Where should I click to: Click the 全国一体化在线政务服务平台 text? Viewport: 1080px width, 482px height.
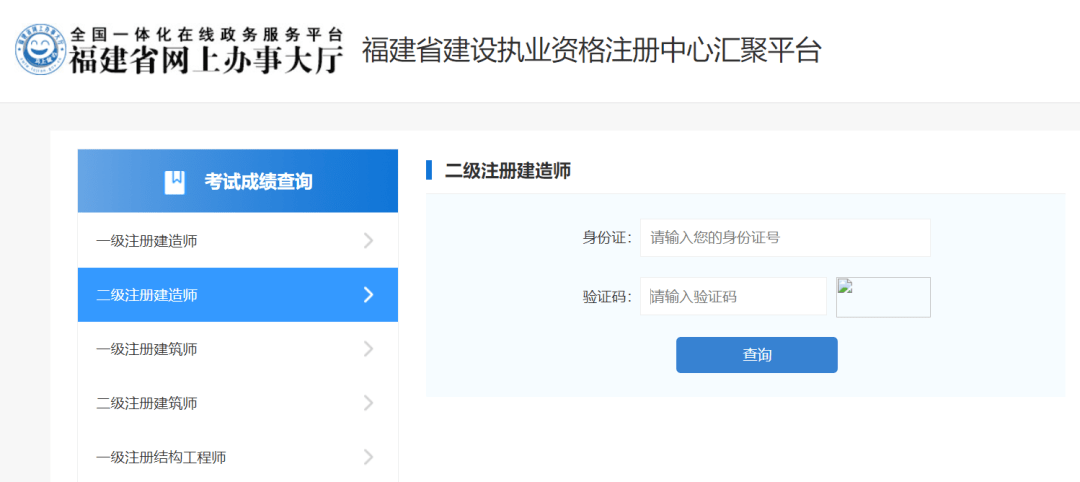pyautogui.click(x=207, y=34)
